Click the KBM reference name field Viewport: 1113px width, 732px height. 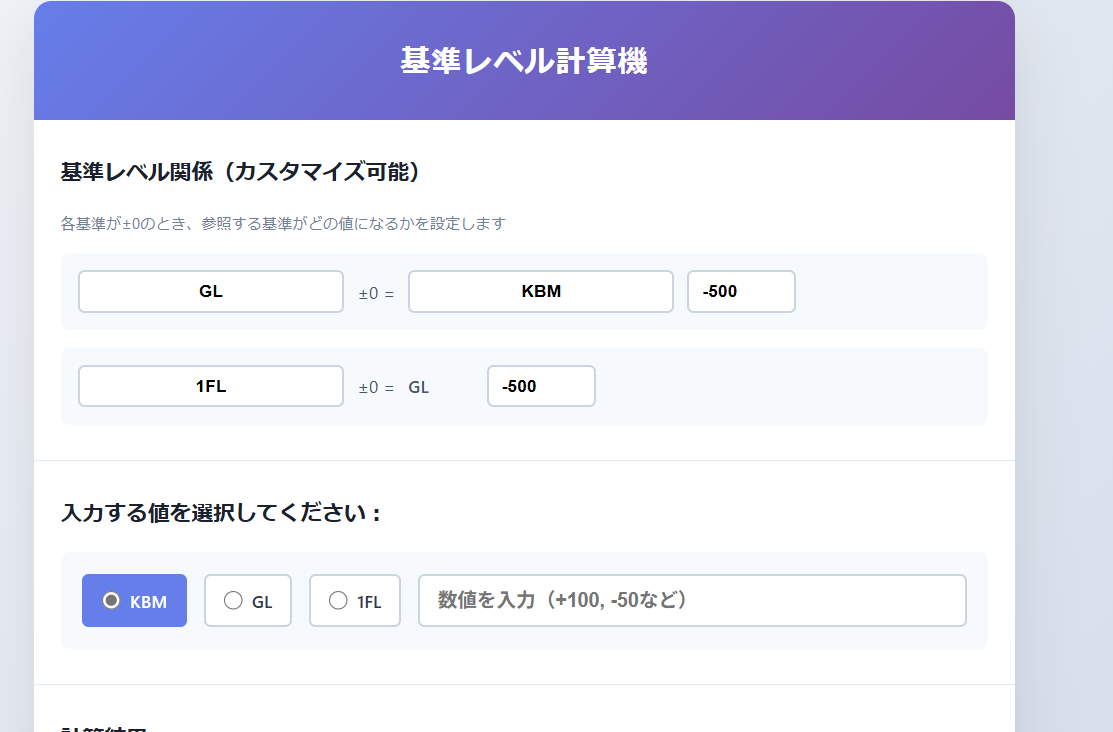coord(541,292)
